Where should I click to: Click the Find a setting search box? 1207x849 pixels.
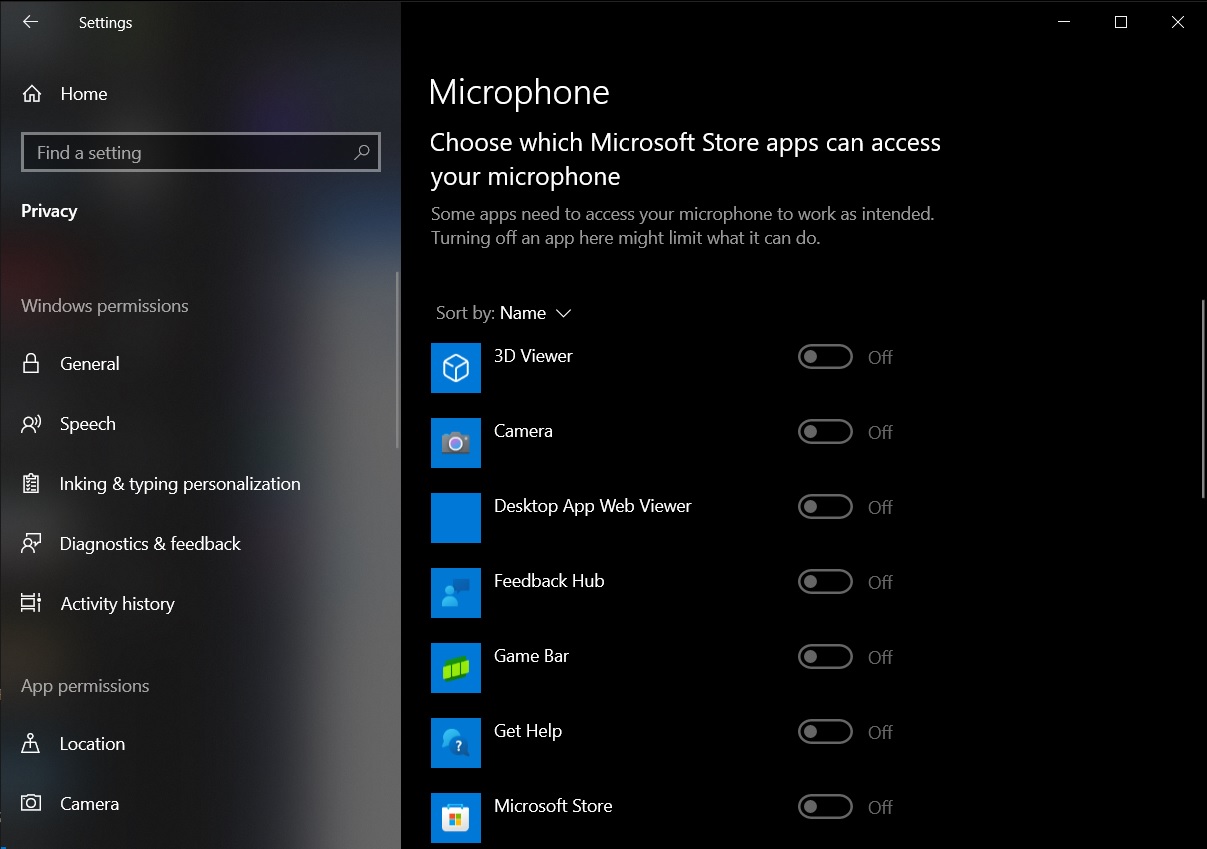(x=190, y=153)
